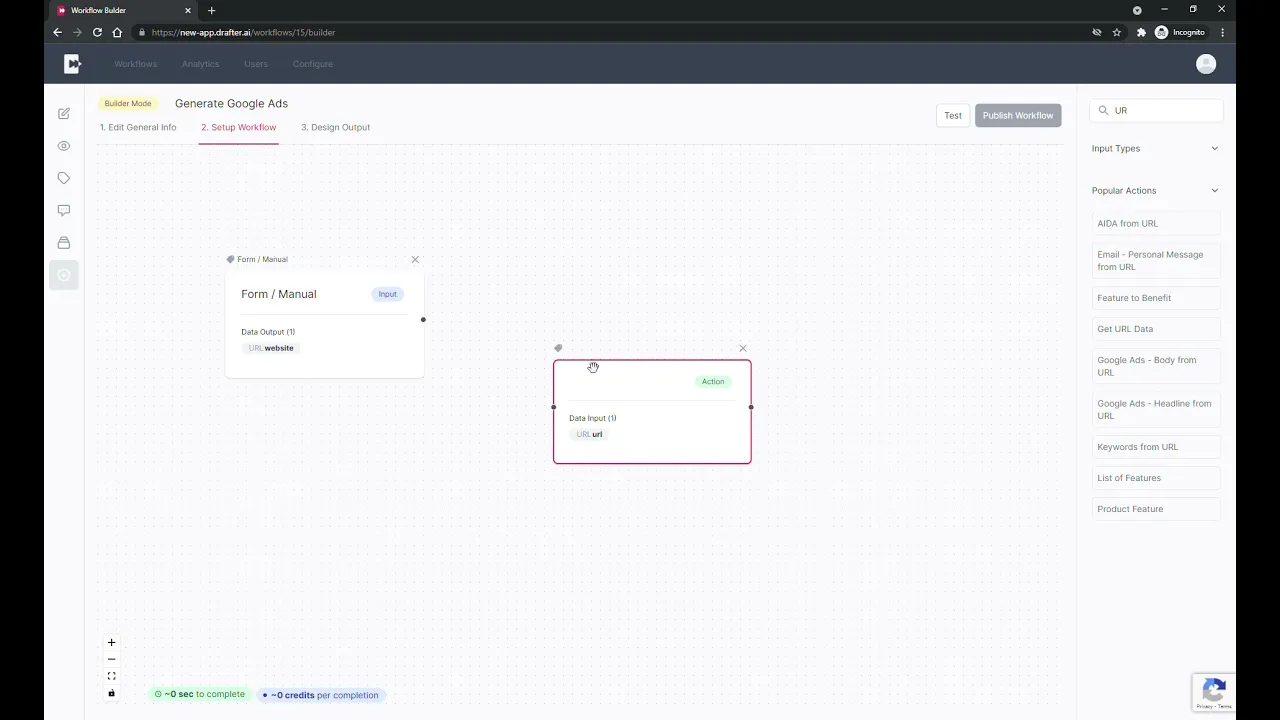Open the user avatar menu
Screen dimensions: 1280x720
point(1206,64)
